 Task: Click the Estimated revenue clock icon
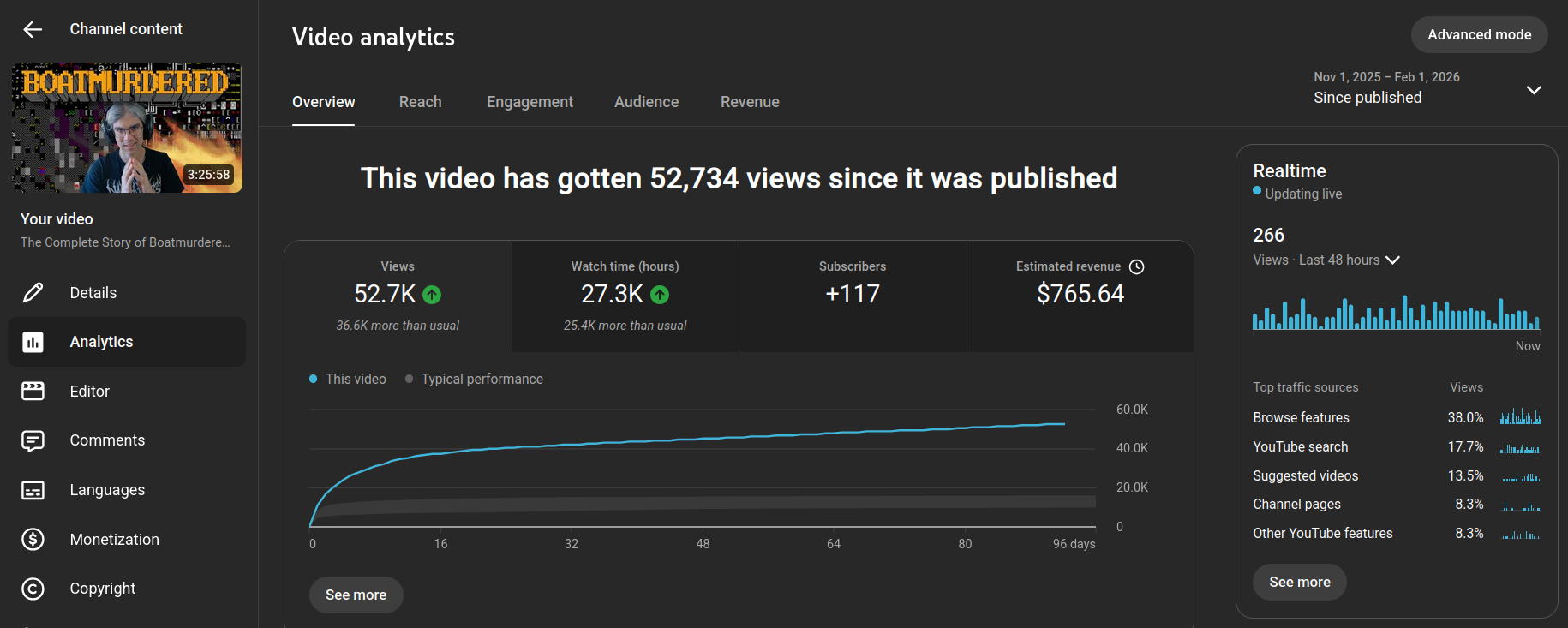coord(1137,267)
